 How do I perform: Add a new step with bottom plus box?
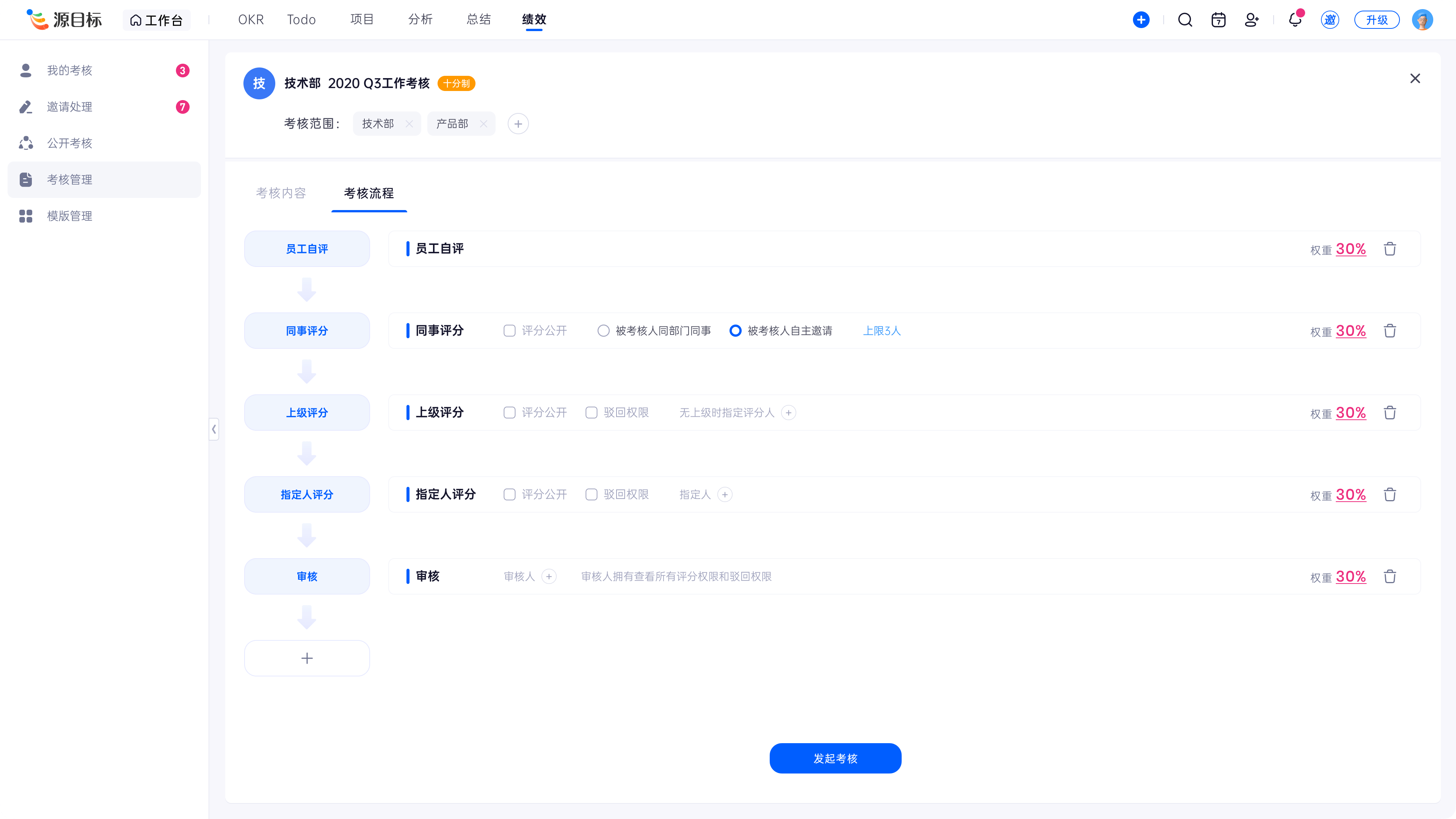click(307, 659)
